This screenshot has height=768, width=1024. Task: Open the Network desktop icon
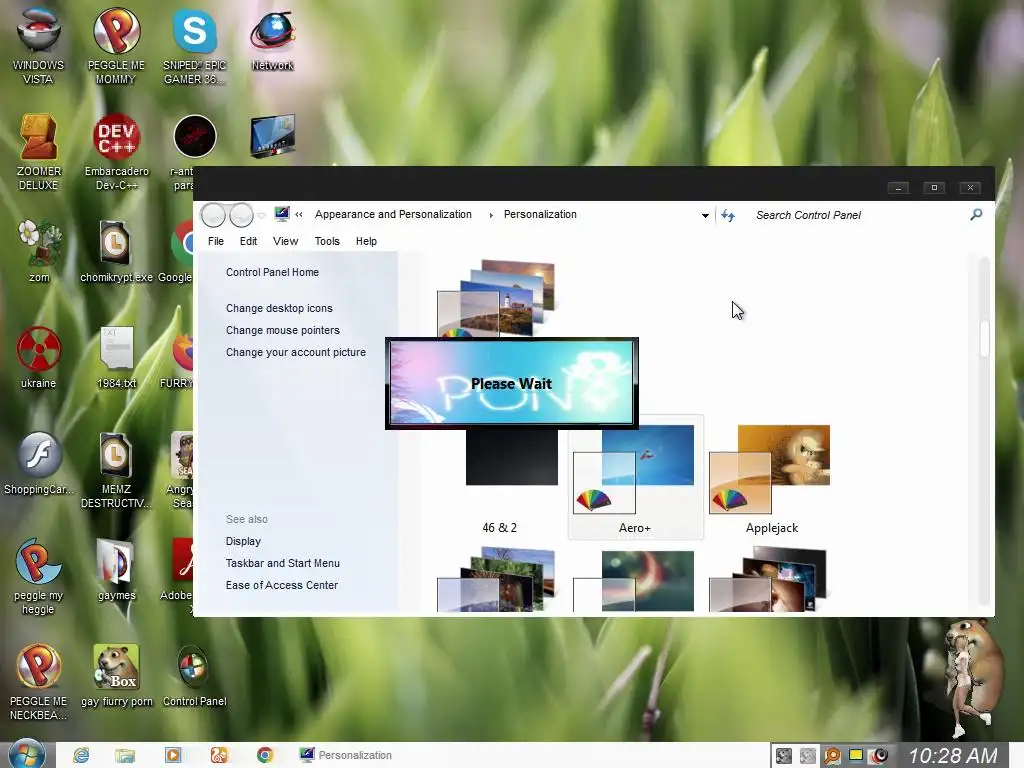[x=272, y=39]
